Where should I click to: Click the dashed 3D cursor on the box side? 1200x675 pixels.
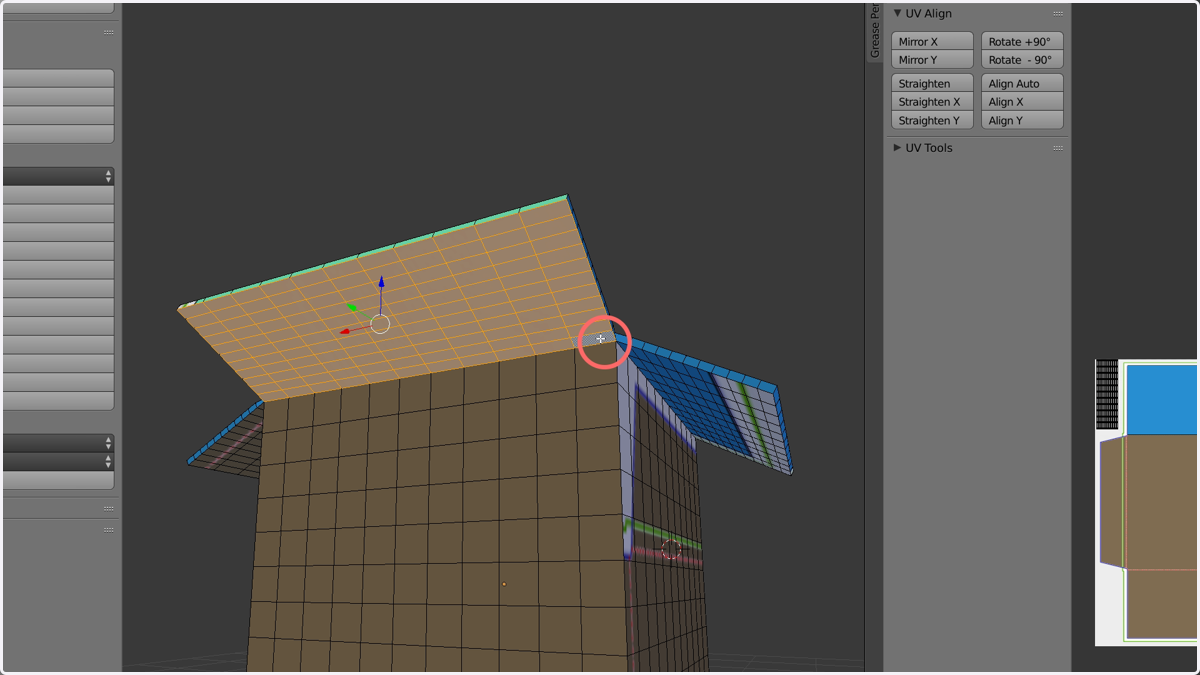pos(671,549)
